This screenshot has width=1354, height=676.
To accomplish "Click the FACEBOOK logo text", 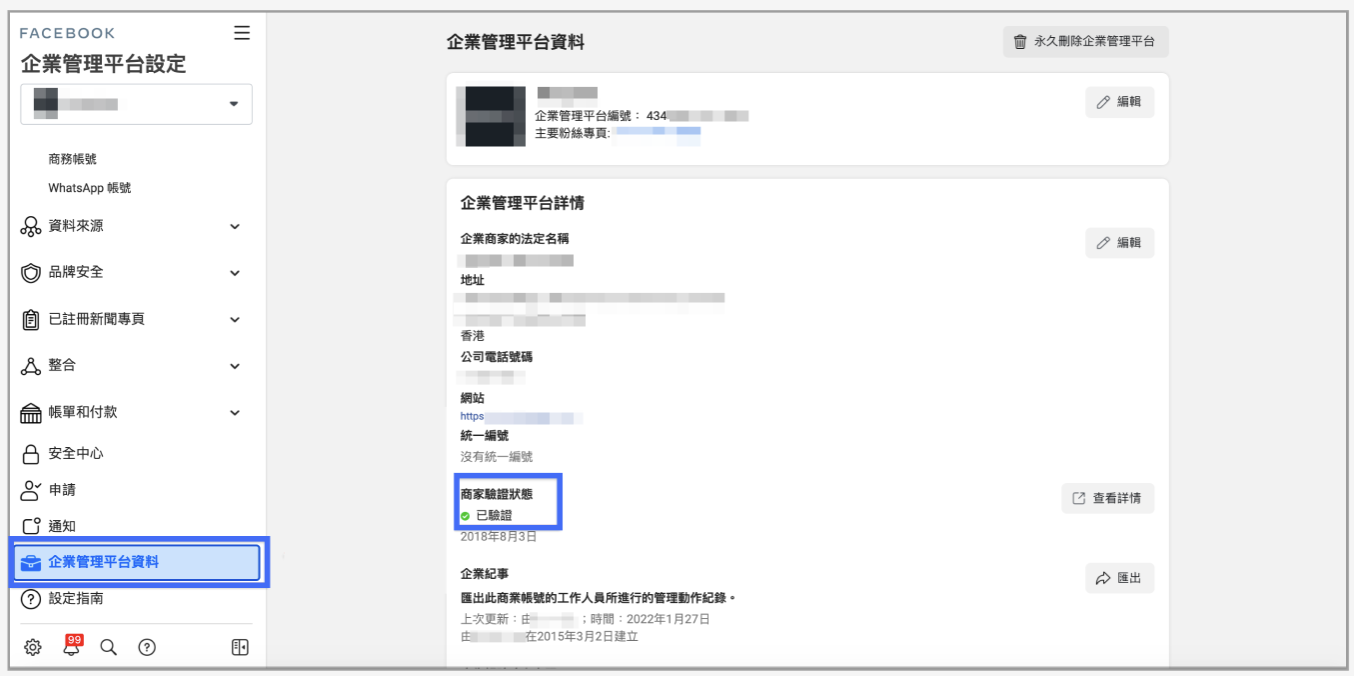I will (67, 33).
